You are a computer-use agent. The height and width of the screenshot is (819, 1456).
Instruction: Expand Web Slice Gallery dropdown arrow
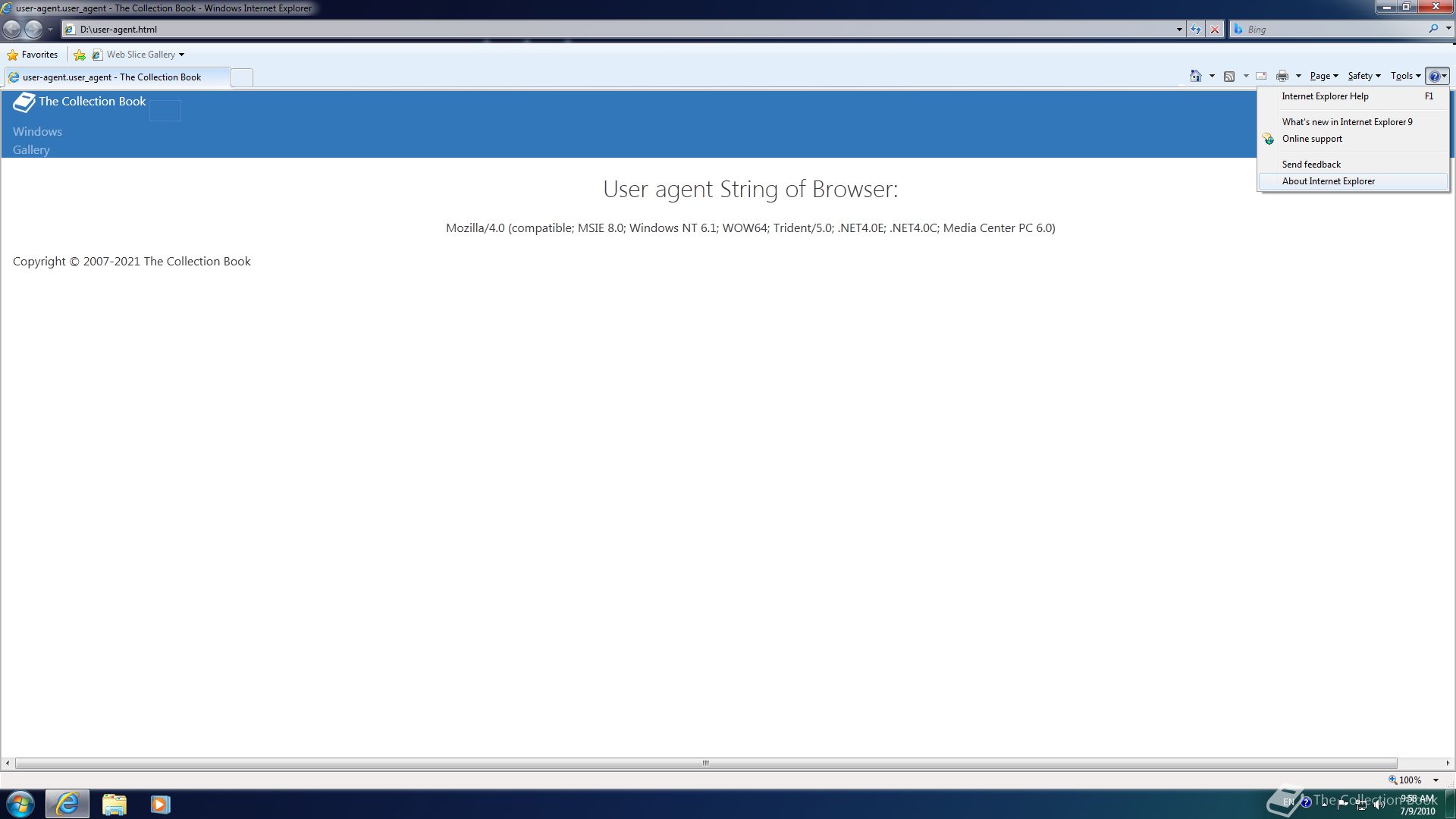[181, 55]
